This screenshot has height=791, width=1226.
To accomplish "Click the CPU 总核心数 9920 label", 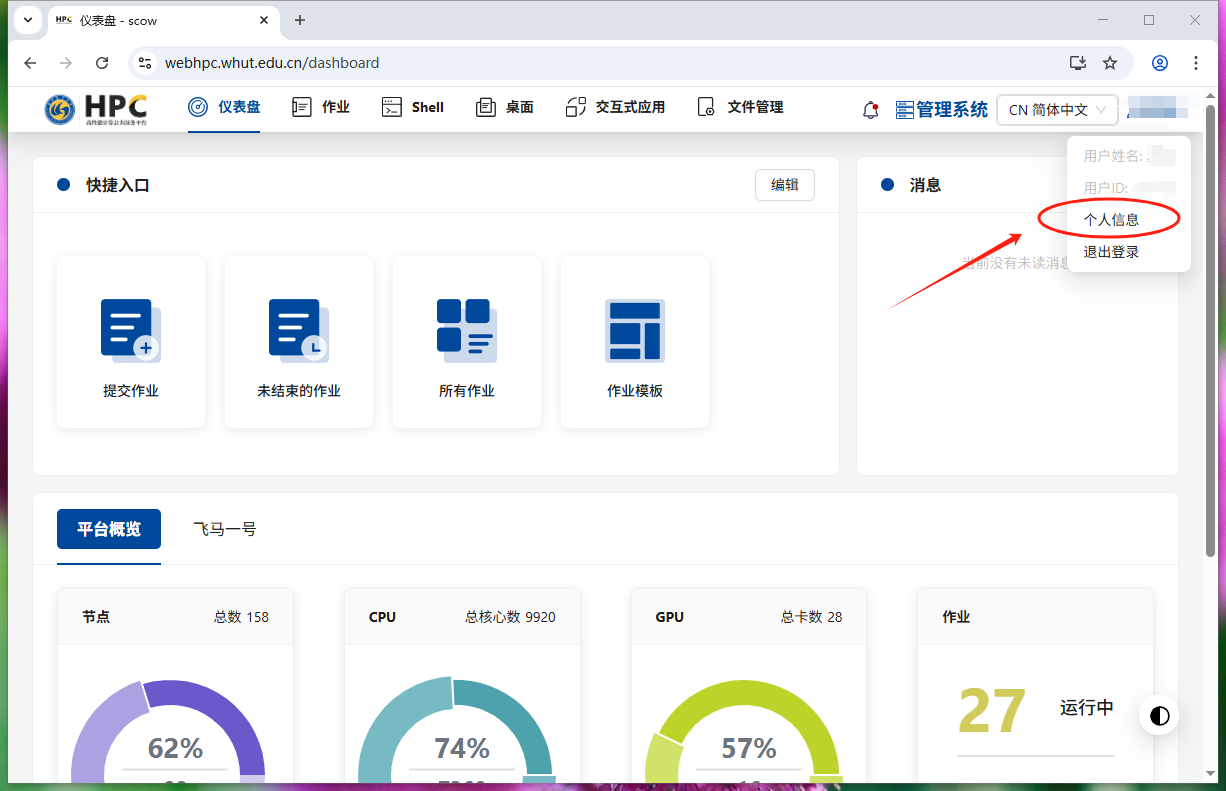I will (x=462, y=617).
